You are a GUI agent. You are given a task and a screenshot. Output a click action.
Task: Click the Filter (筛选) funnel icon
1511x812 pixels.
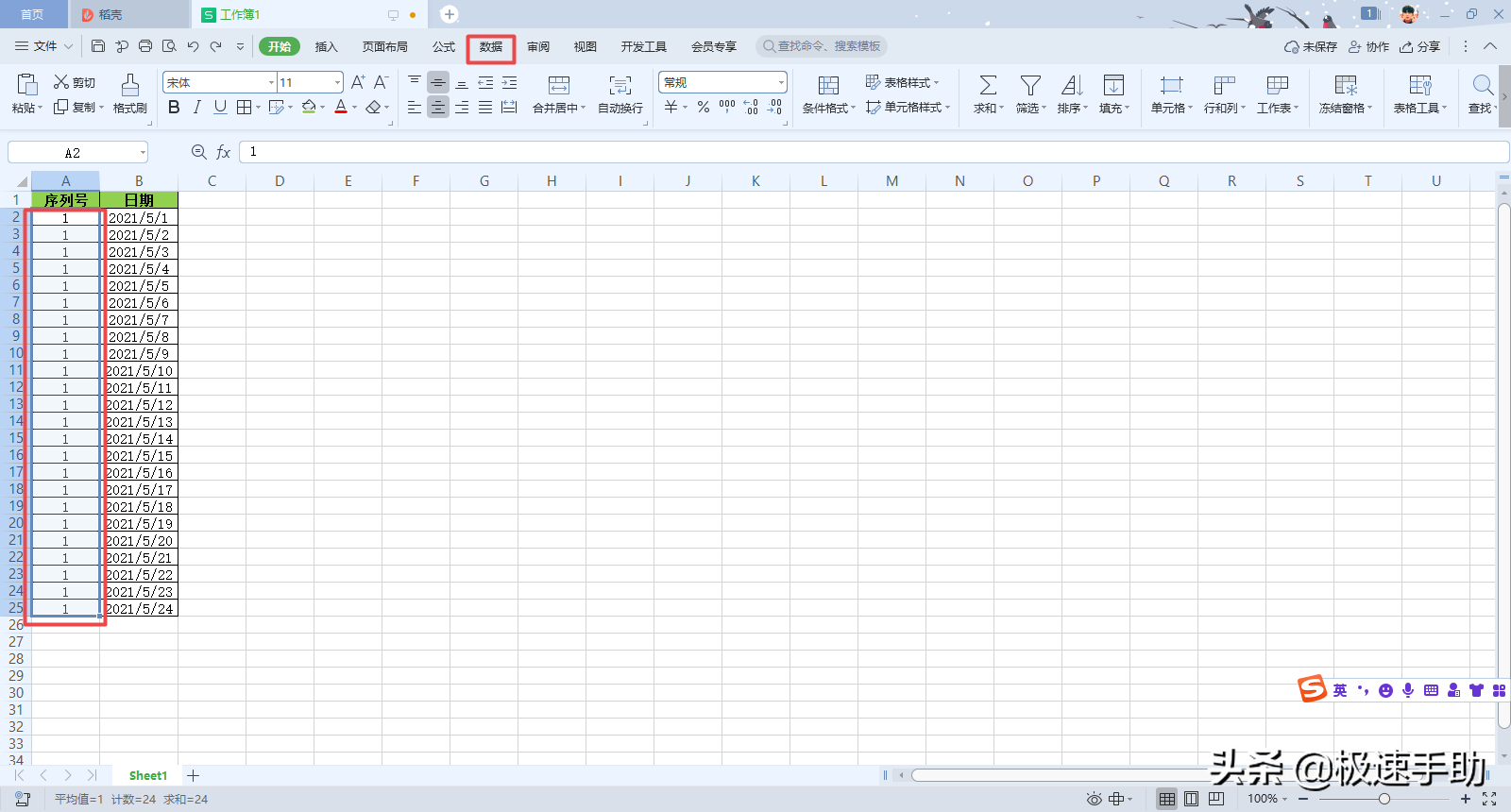(x=1030, y=85)
